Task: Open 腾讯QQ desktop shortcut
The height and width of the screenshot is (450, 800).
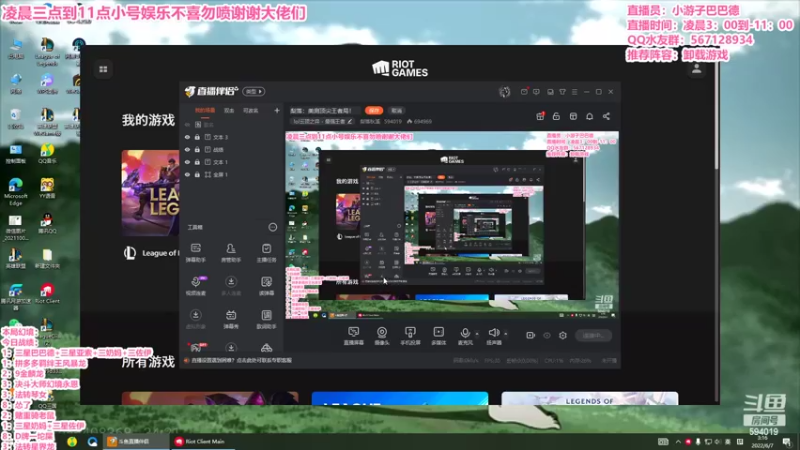Action: 47,223
